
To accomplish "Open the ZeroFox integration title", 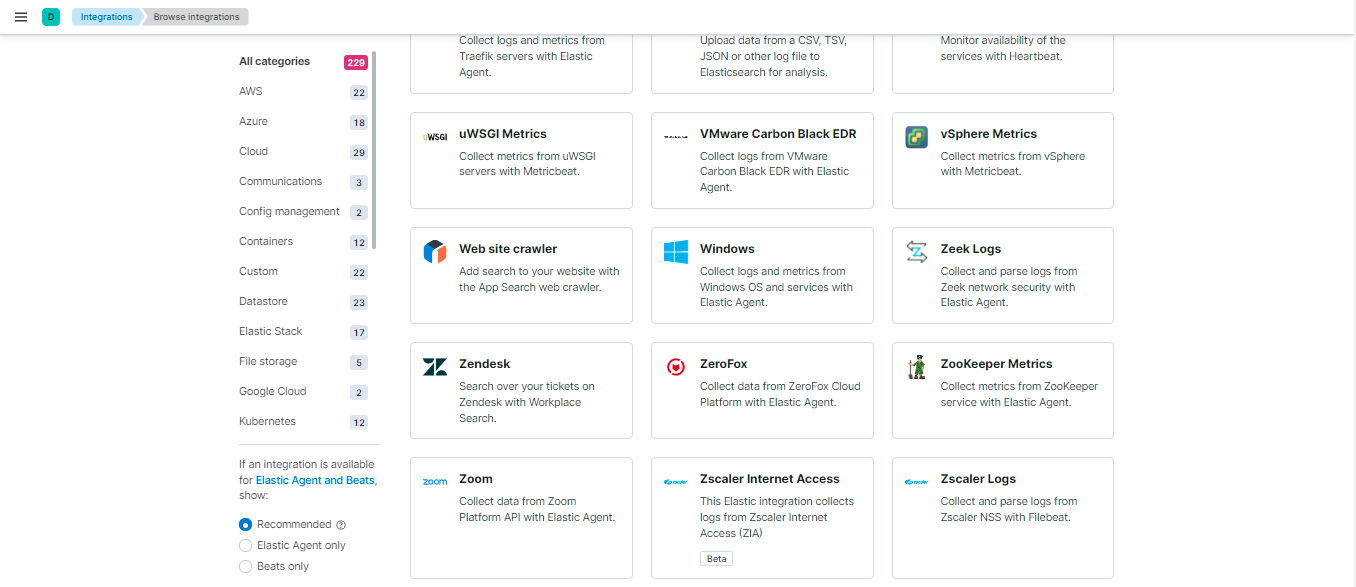I will click(x=724, y=364).
